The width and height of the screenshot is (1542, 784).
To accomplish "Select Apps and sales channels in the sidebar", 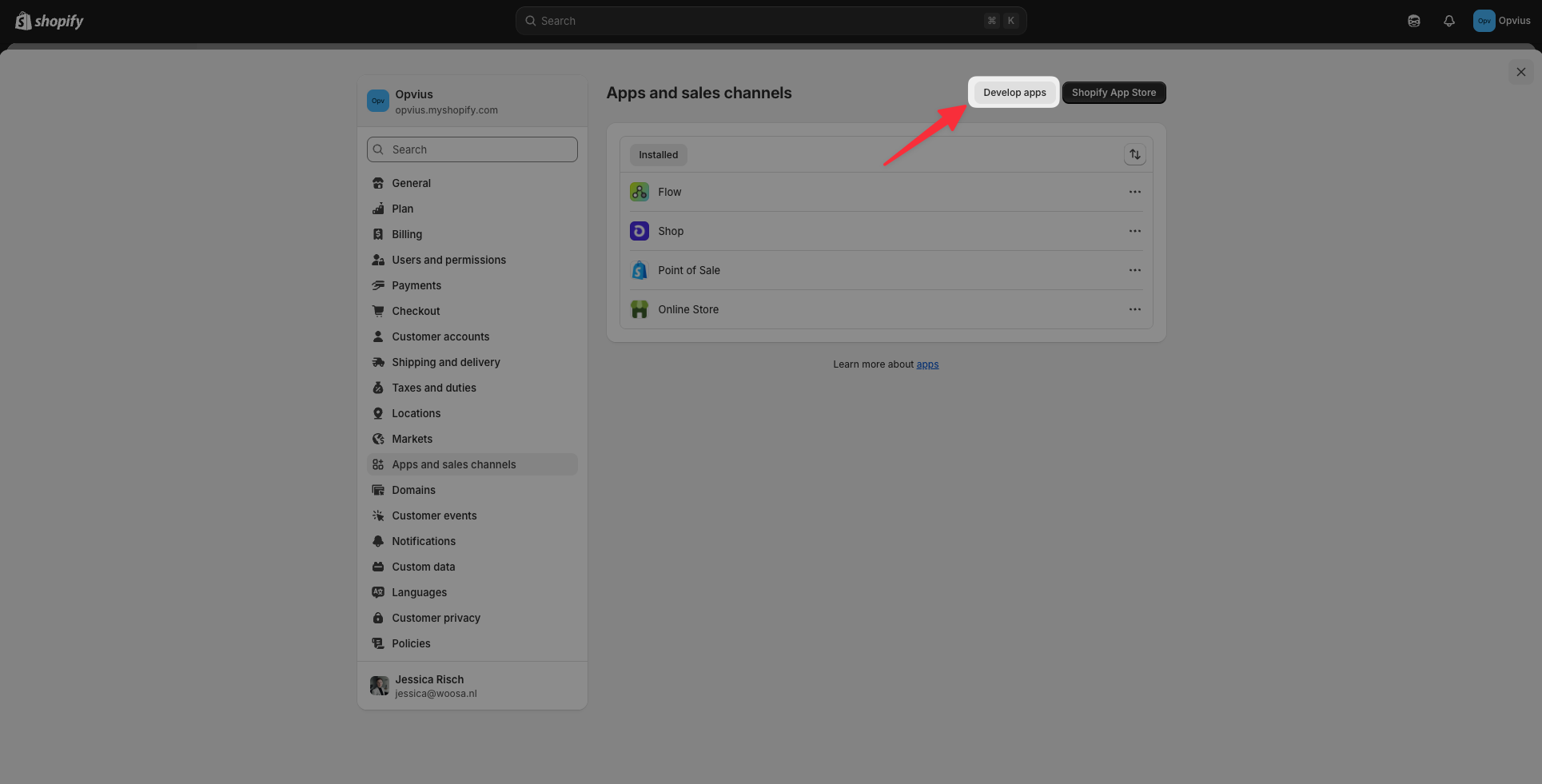I will [x=472, y=464].
